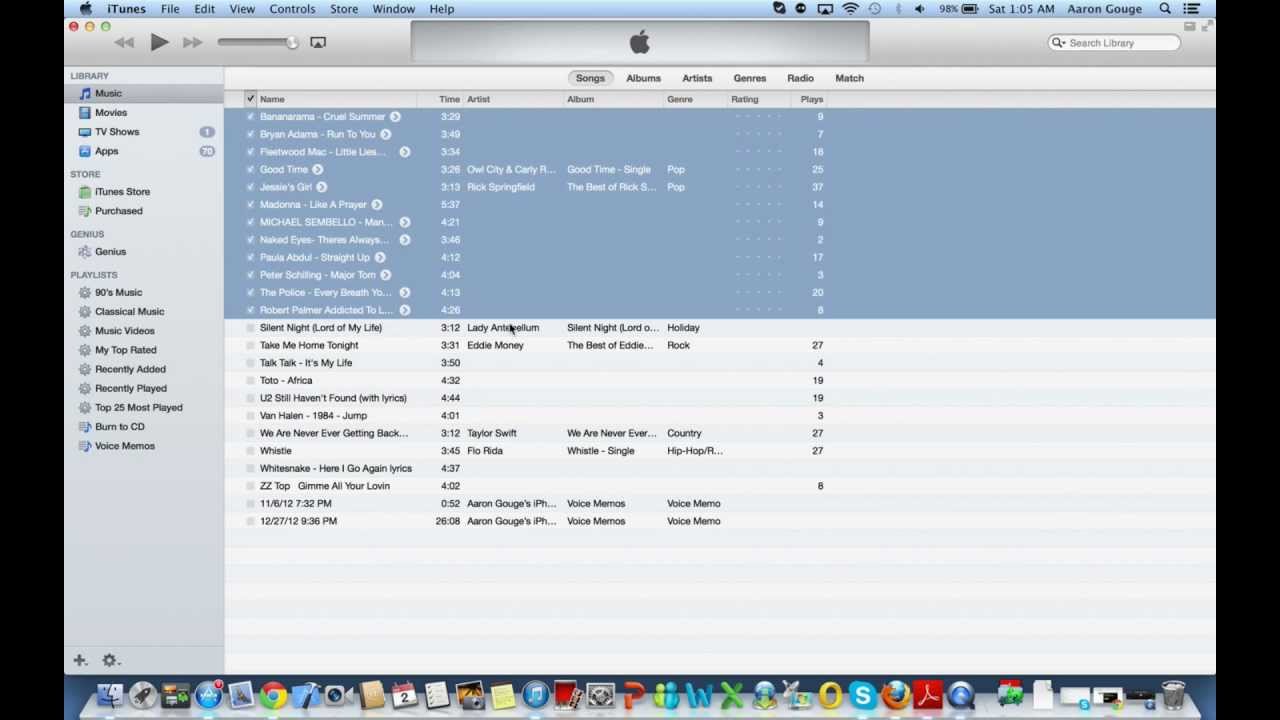This screenshot has height=720, width=1280.
Task: Click the add playlist plus button
Action: [x=80, y=660]
